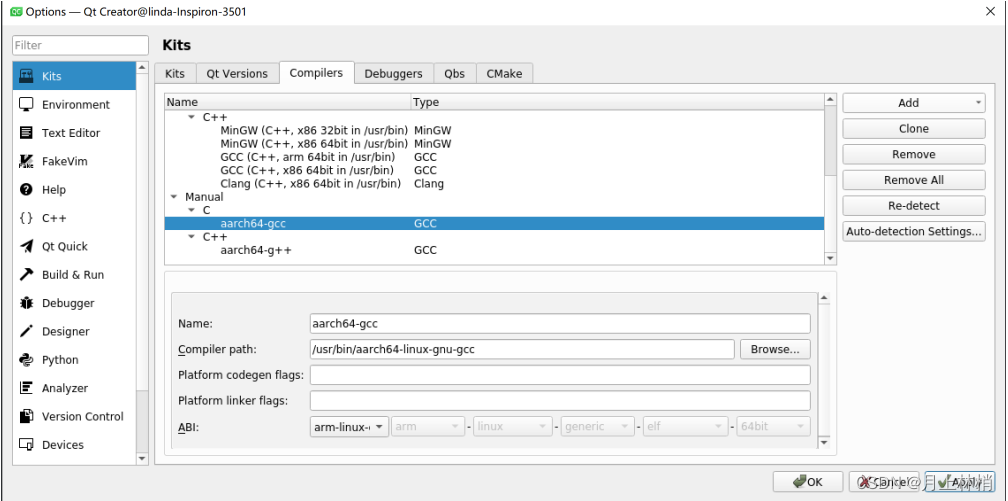Click the options category sidebar scrollbar

pyautogui.click(x=142, y=263)
